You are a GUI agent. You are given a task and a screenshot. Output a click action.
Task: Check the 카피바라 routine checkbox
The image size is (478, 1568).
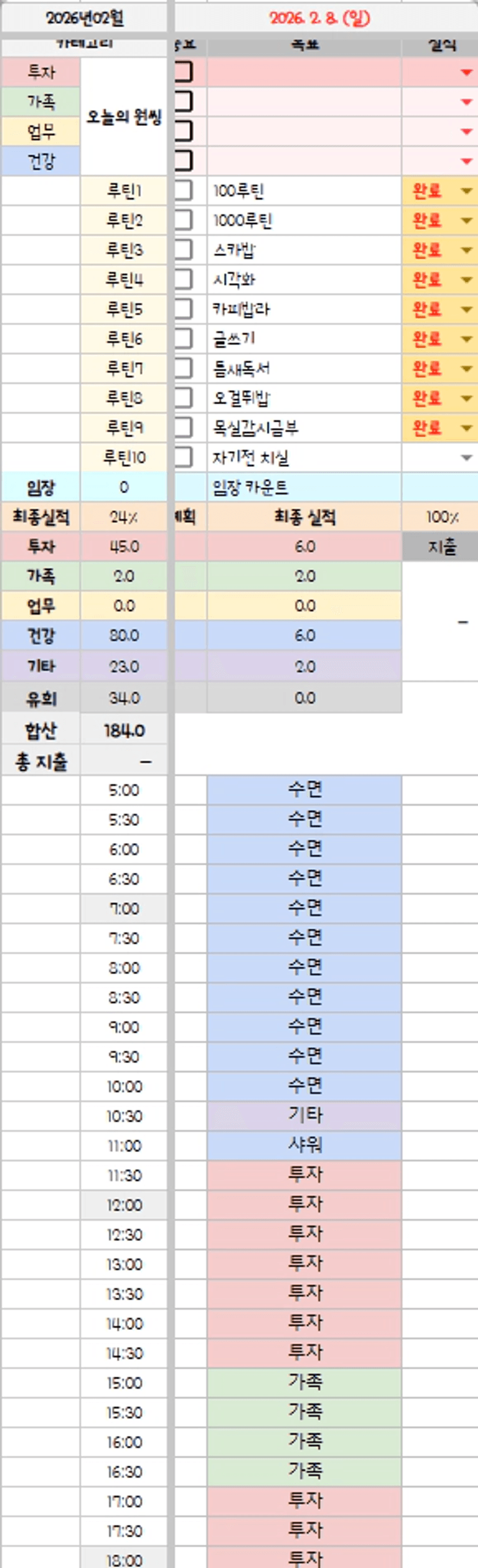point(183,309)
